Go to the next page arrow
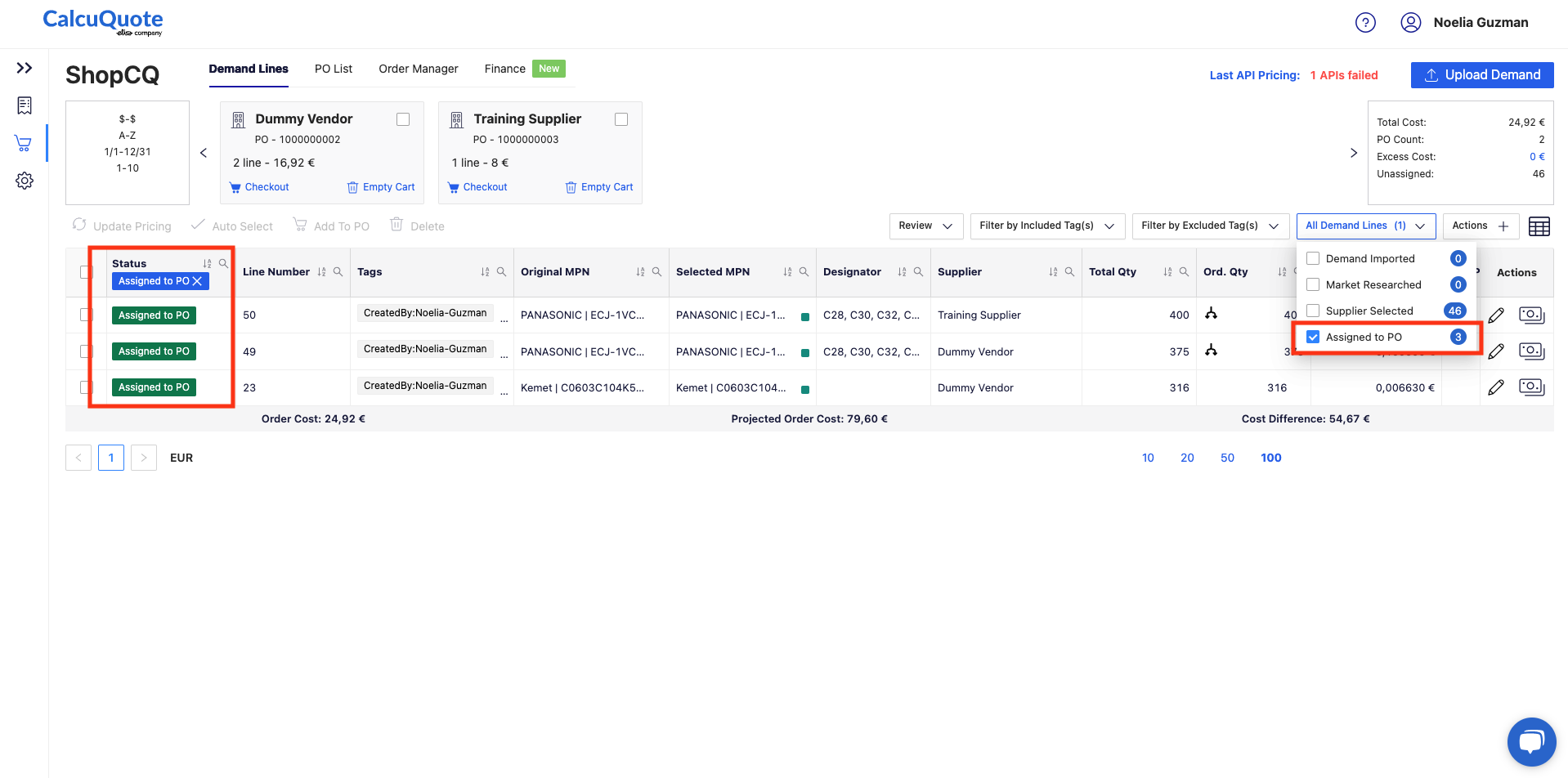 pos(144,458)
